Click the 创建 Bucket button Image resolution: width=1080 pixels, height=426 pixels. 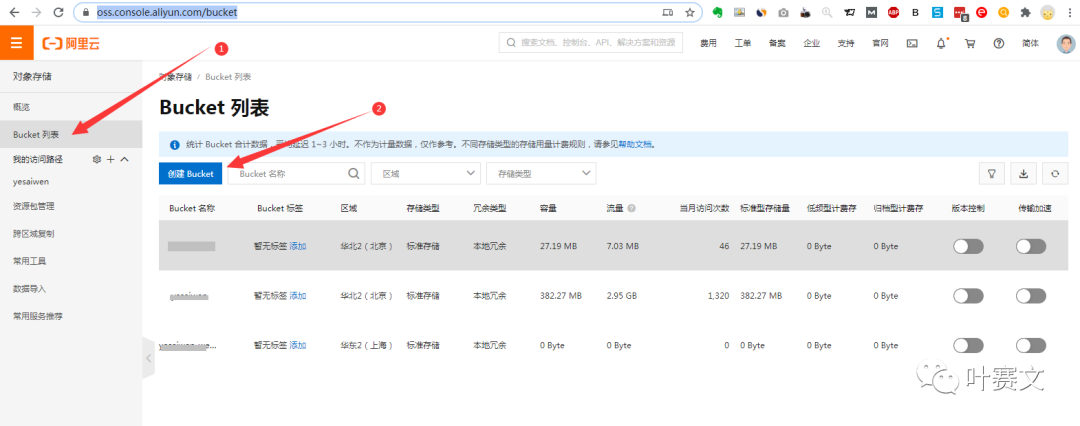click(x=191, y=174)
